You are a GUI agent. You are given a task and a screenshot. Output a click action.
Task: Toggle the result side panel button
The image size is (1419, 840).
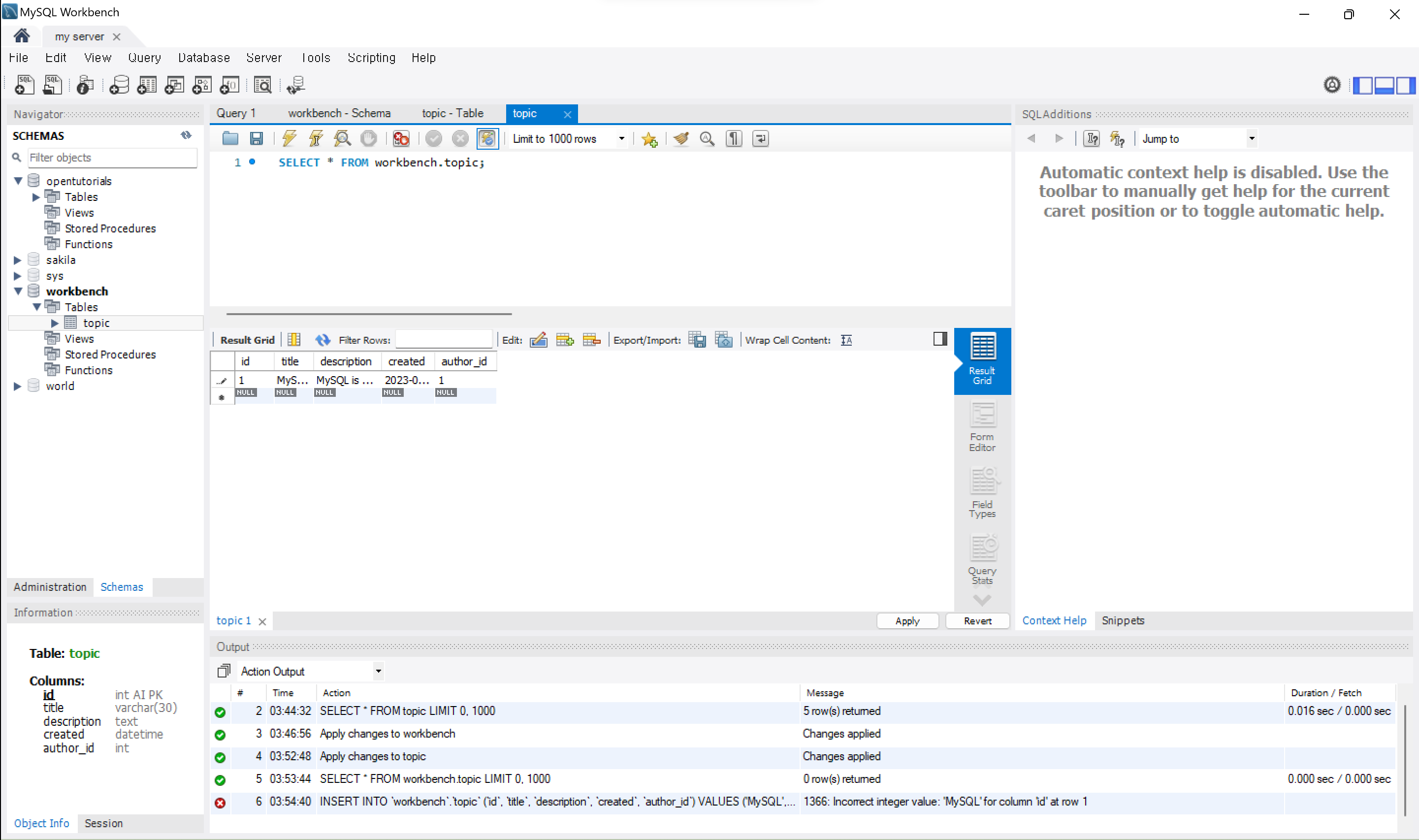(x=940, y=338)
